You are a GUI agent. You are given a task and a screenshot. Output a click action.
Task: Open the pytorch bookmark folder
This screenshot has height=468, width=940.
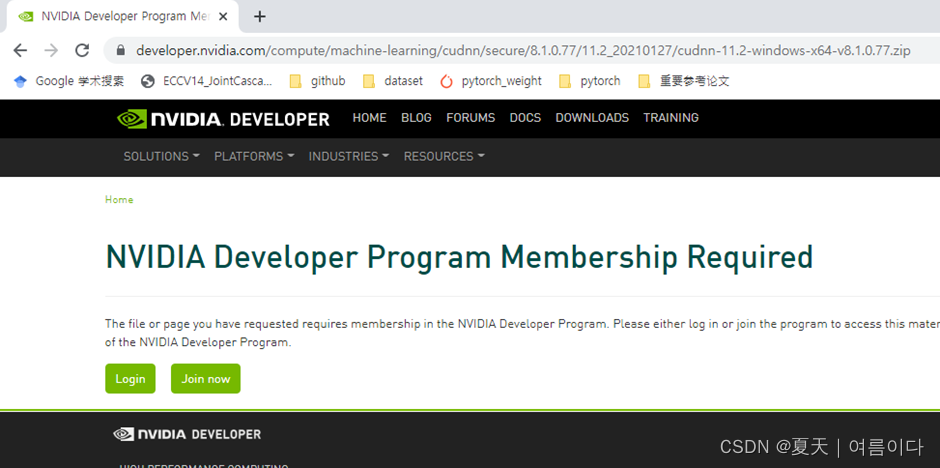(x=589, y=81)
